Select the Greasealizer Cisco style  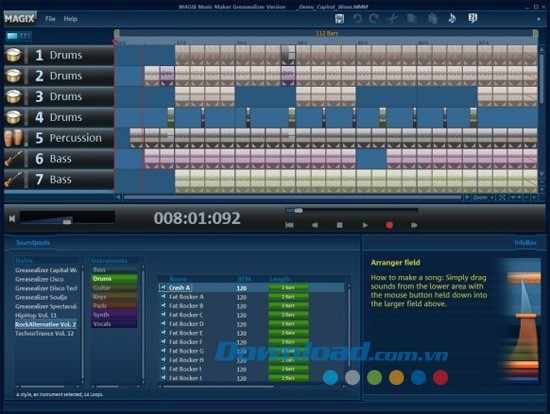coord(39,279)
